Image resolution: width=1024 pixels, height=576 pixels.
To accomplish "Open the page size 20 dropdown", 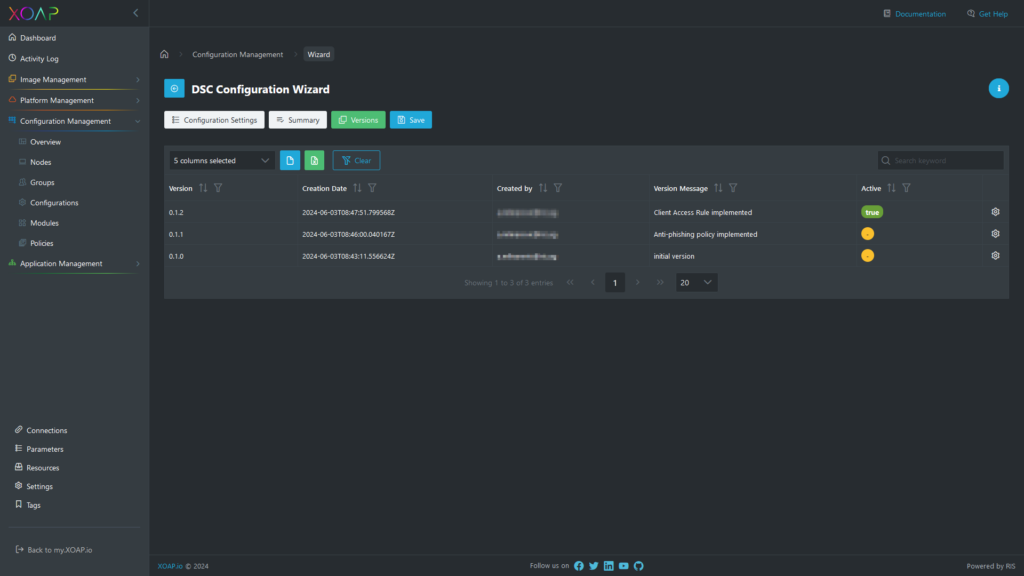I will tap(696, 282).
